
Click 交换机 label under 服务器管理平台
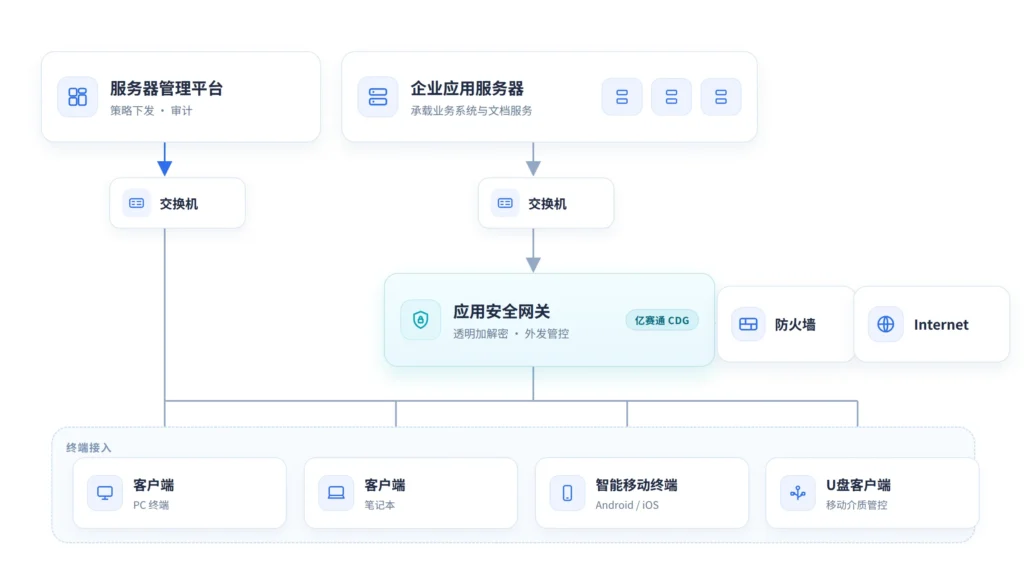[x=179, y=204]
